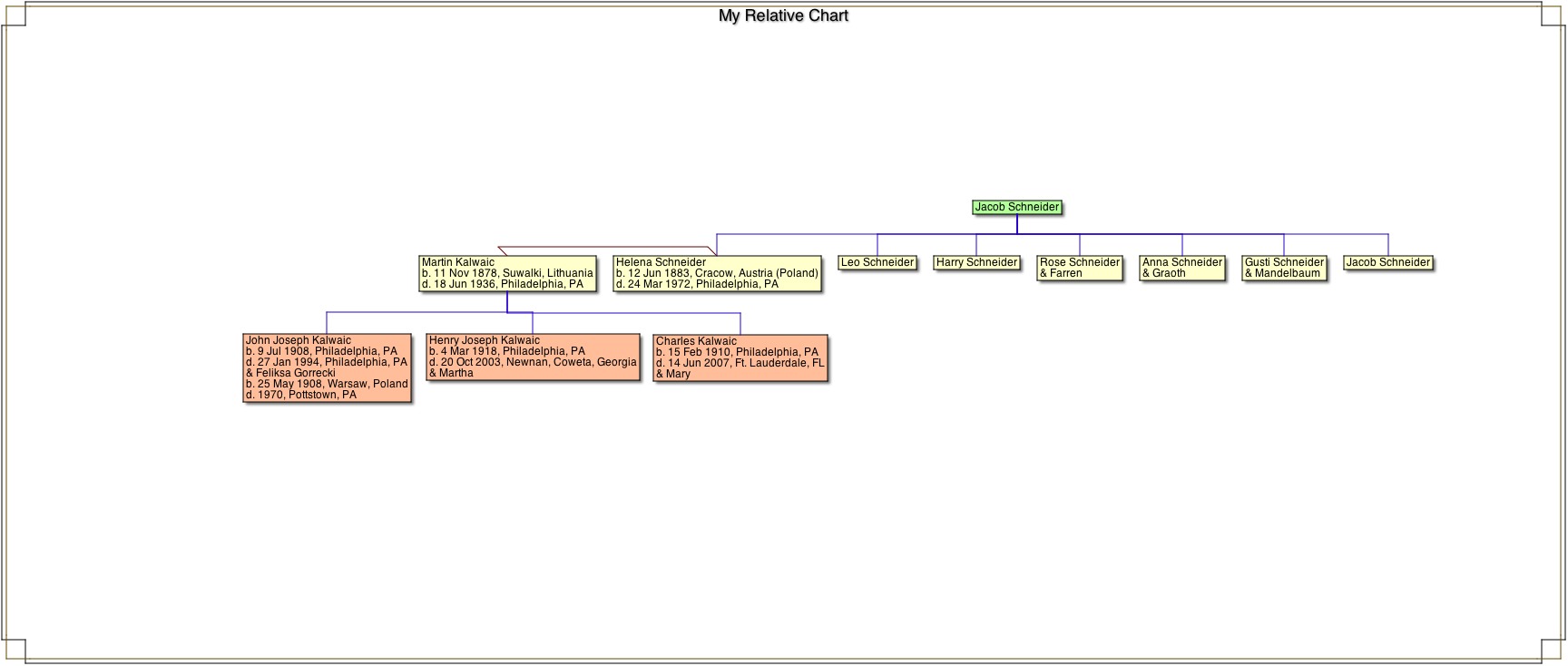Click the yellow Jacob Schneider child box
1568x666 pixels.
[1387, 263]
